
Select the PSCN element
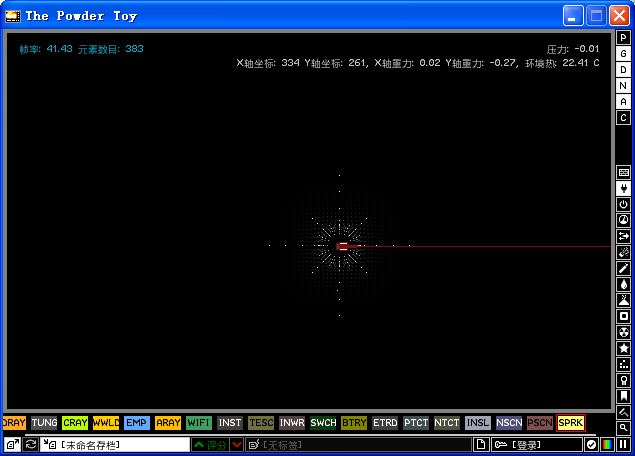click(x=540, y=423)
